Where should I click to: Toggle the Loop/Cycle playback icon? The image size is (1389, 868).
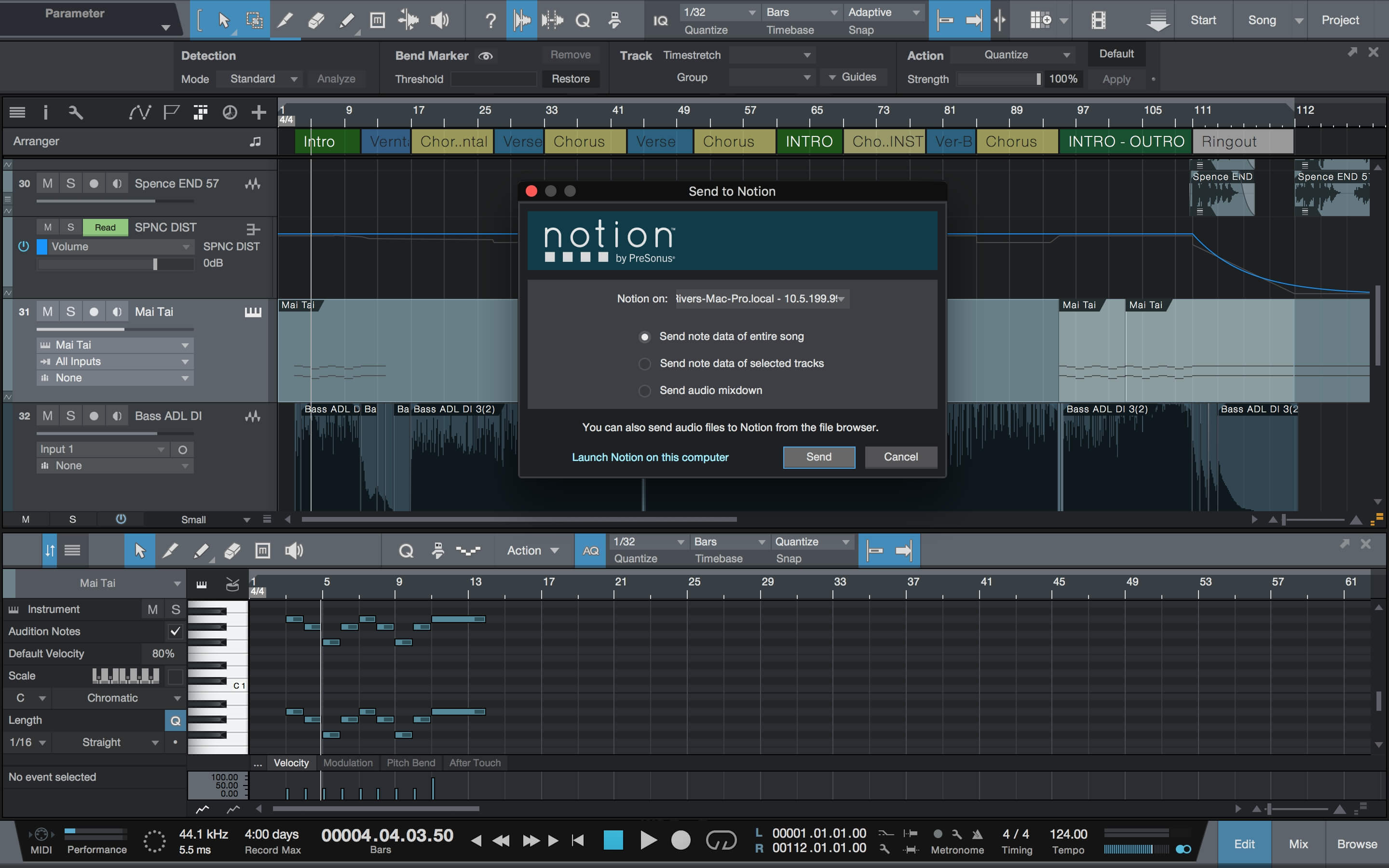pos(722,839)
